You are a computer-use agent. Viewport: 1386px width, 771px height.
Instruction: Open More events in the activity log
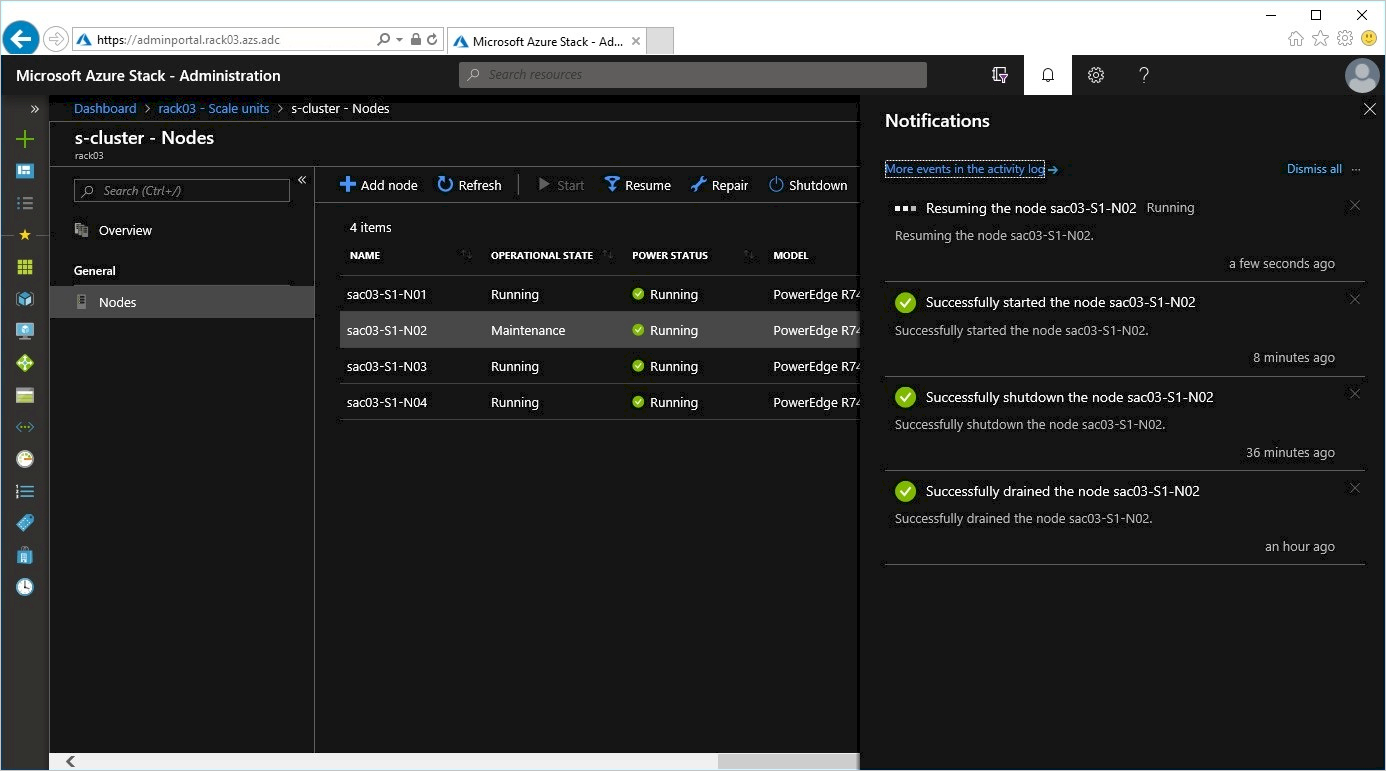(965, 169)
